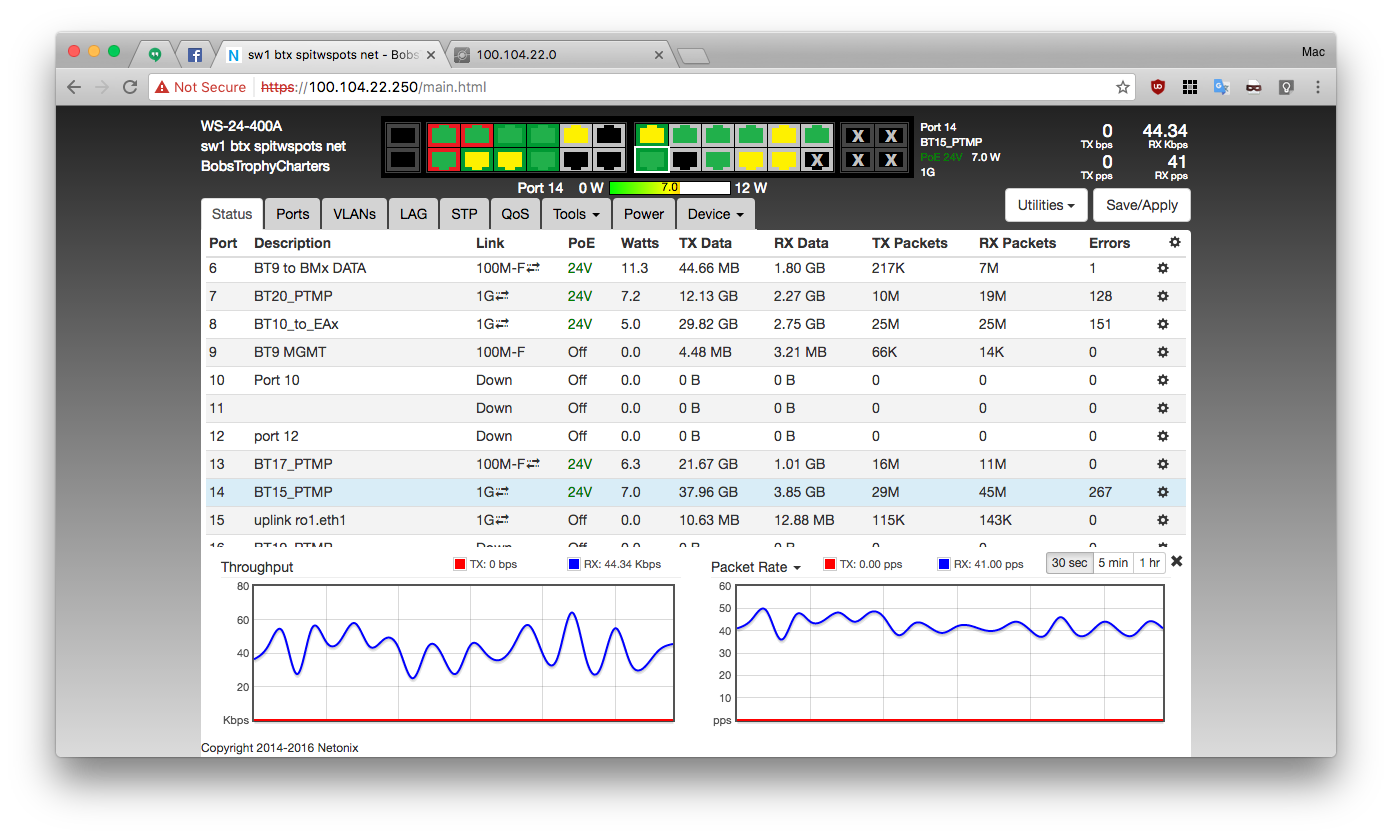
Task: Click the uBlock Origin extension icon
Action: [x=1157, y=87]
